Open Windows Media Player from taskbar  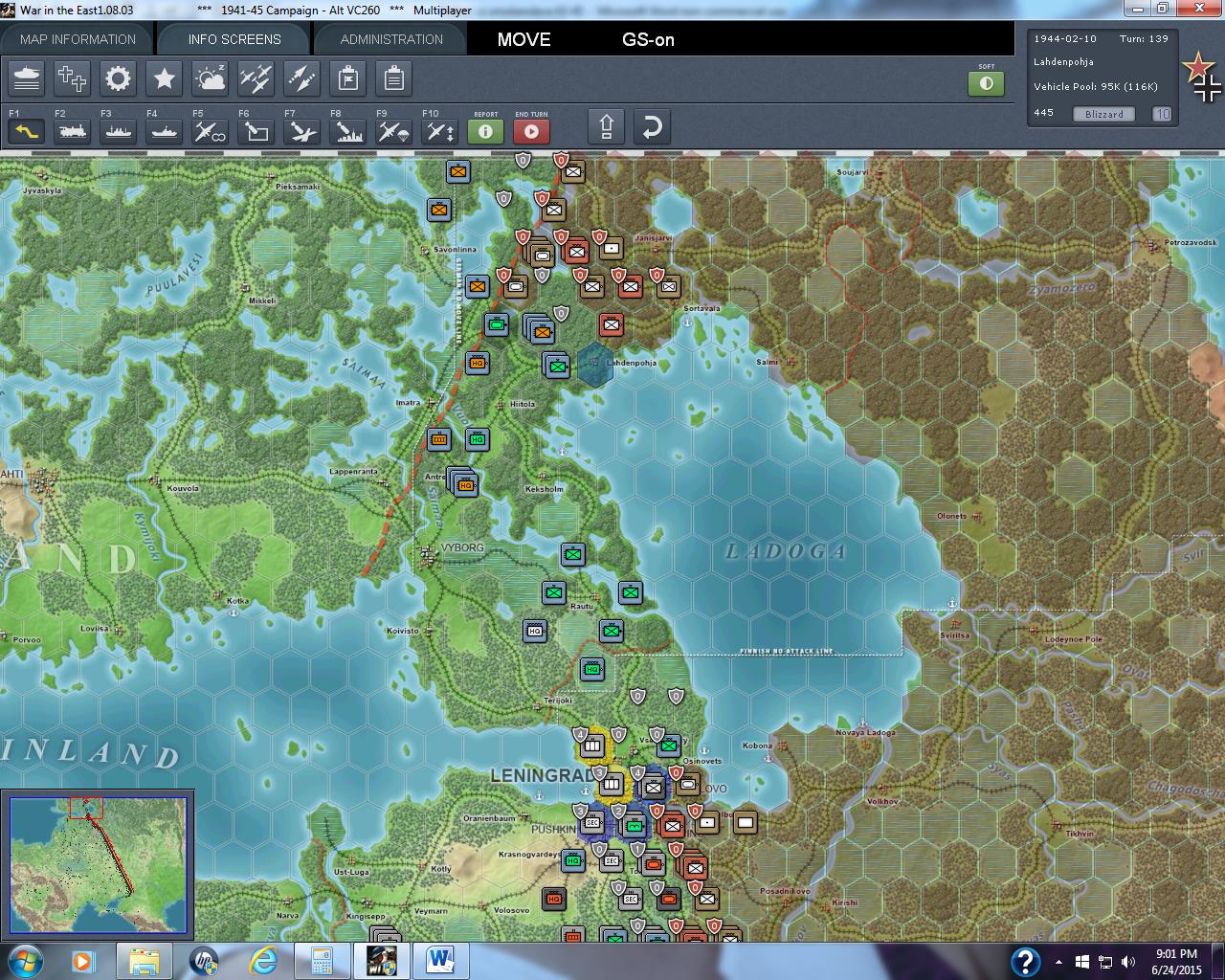click(82, 960)
